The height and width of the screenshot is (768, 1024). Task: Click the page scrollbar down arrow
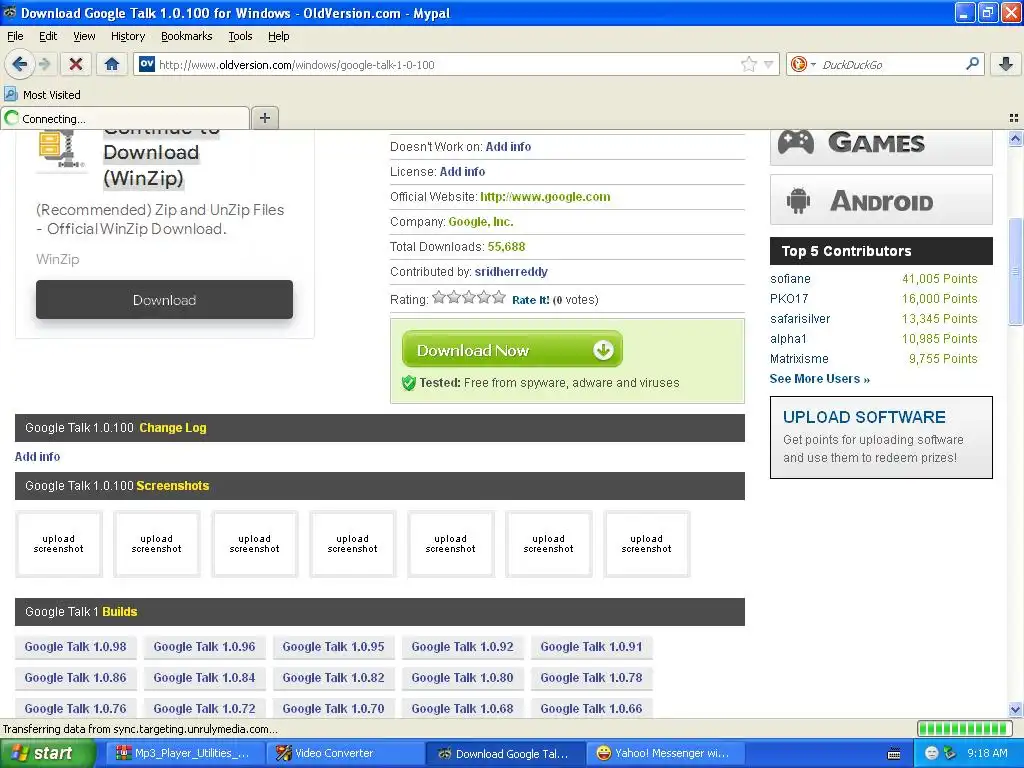tap(1015, 709)
